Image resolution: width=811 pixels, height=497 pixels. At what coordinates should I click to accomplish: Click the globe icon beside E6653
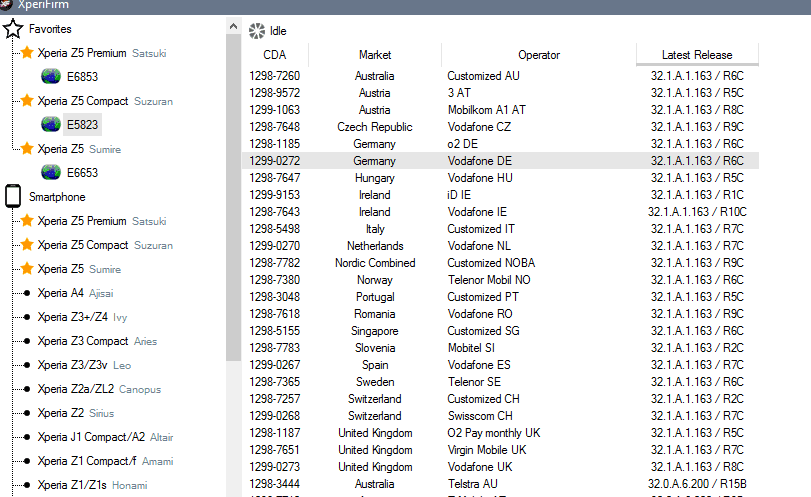pyautogui.click(x=51, y=172)
